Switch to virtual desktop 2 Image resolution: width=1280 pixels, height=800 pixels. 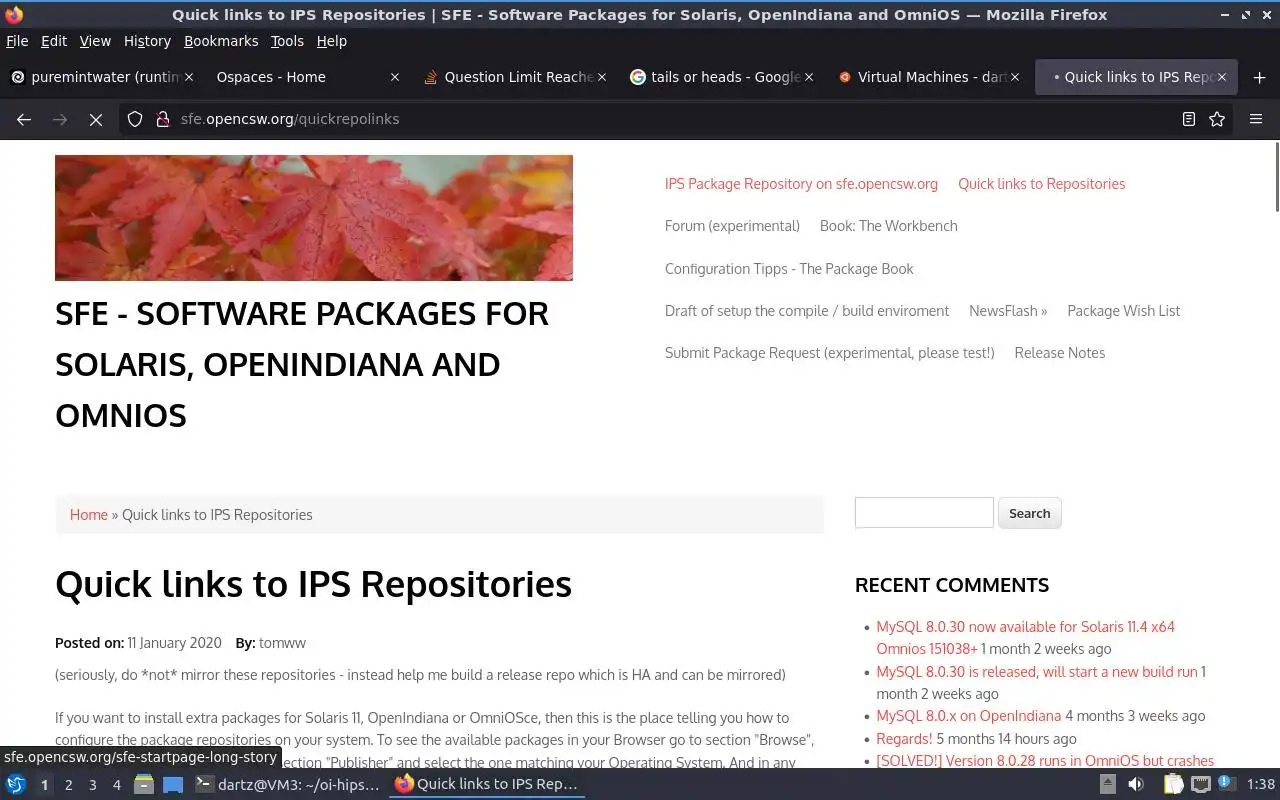68,785
